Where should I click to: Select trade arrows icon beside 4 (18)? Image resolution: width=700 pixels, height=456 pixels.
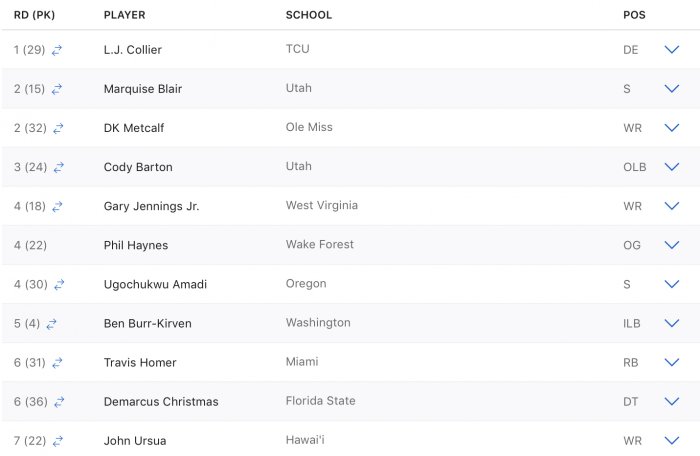click(x=57, y=207)
